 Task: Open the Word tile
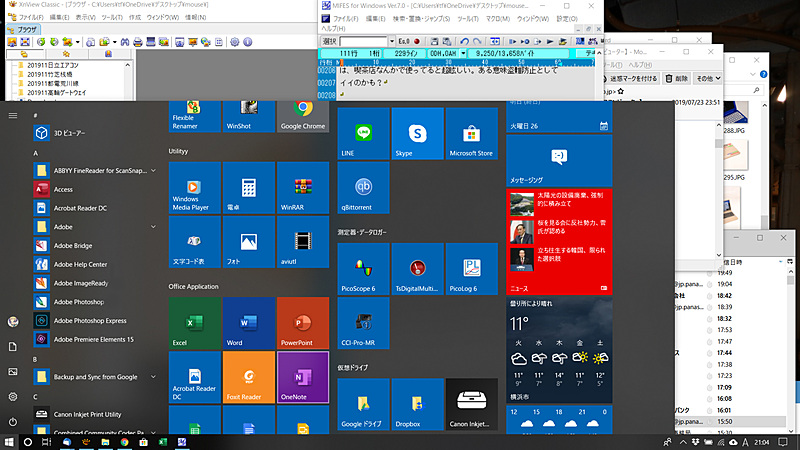click(248, 323)
